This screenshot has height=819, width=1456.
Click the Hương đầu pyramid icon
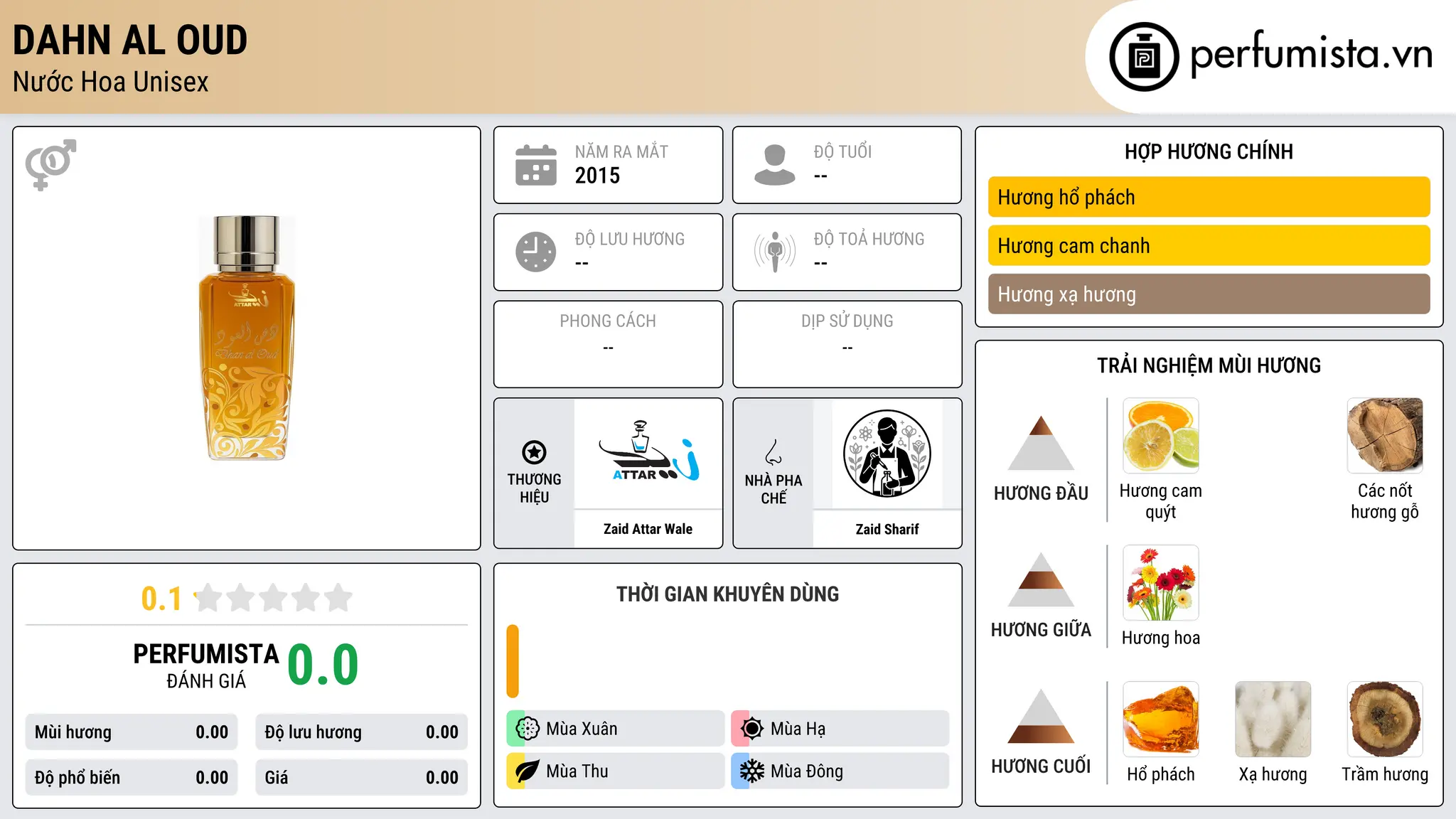(x=1041, y=443)
